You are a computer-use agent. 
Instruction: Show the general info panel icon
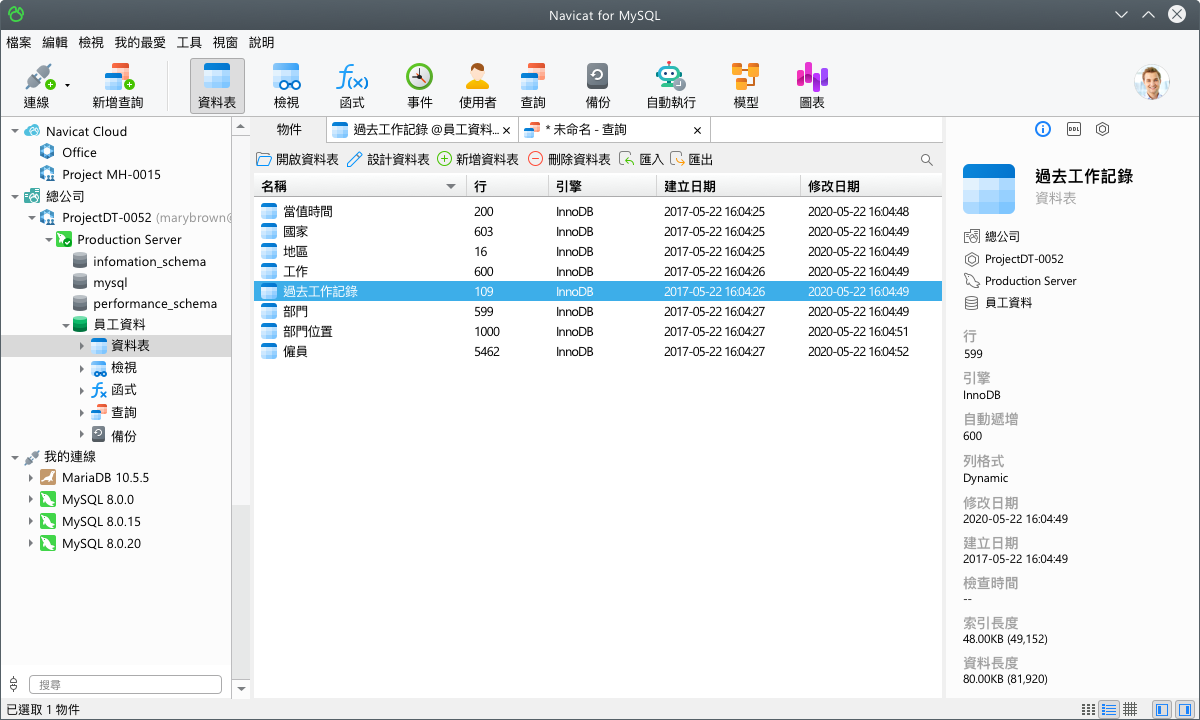[x=1043, y=129]
